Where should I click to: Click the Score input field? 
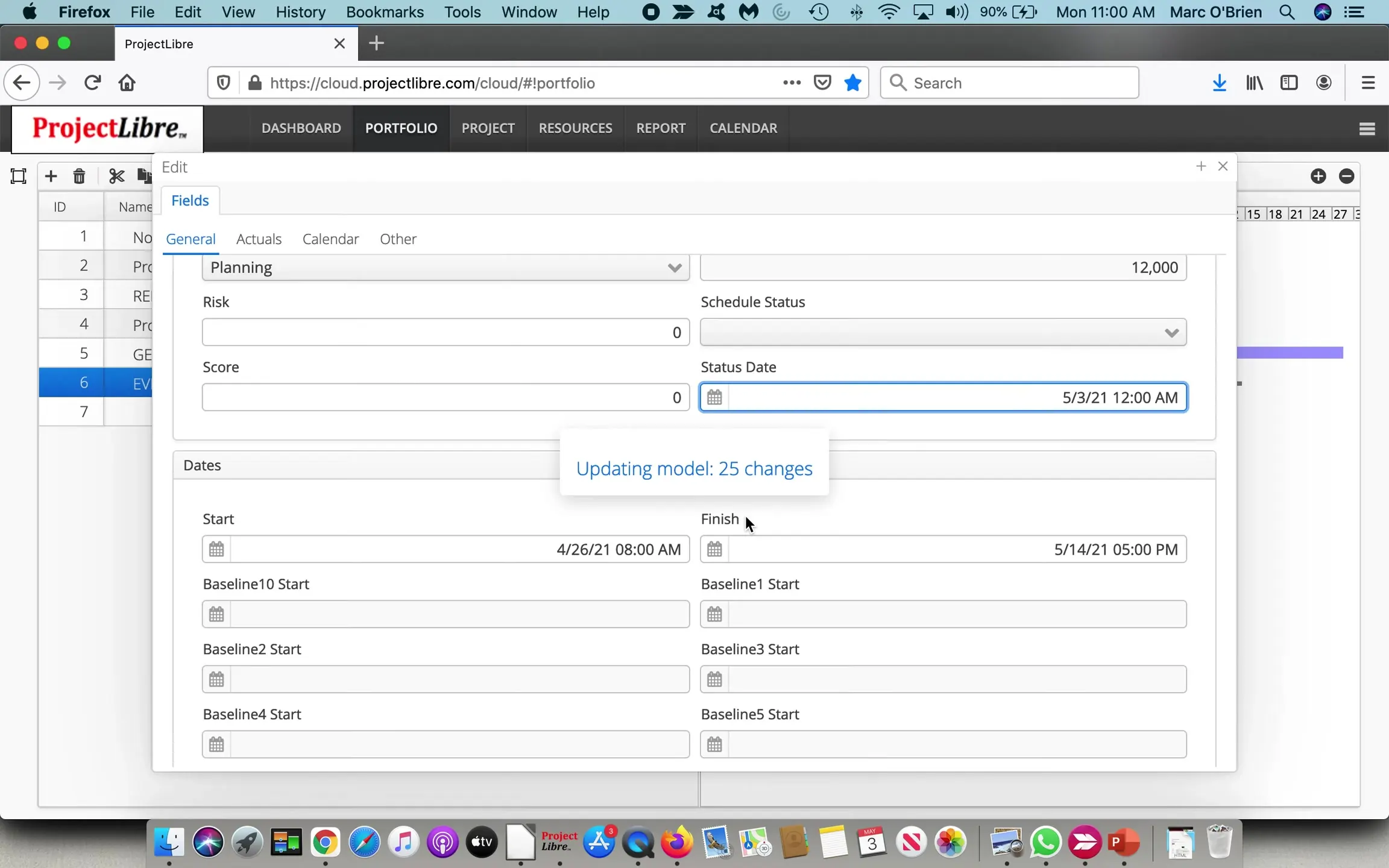pos(446,397)
